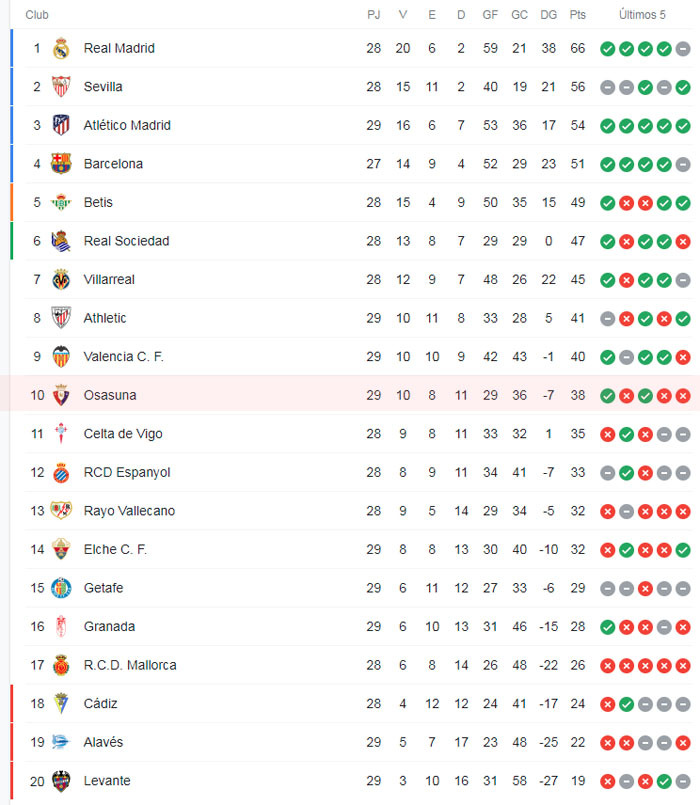Viewport: 700px width, 805px height.
Task: Click the Betis crest icon
Action: pos(61,202)
